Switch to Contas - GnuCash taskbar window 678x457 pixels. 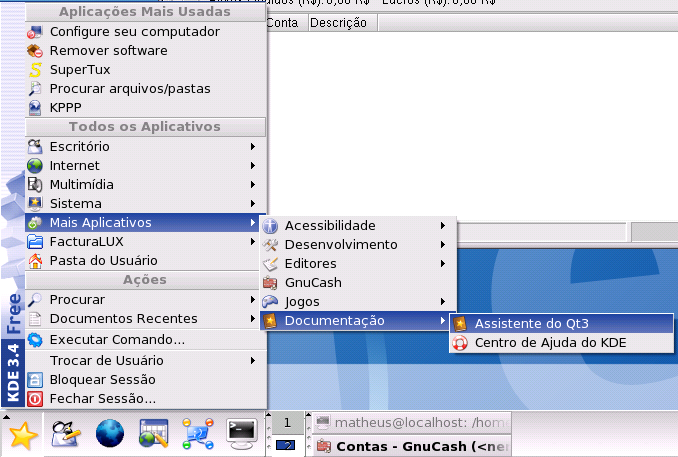(412, 446)
